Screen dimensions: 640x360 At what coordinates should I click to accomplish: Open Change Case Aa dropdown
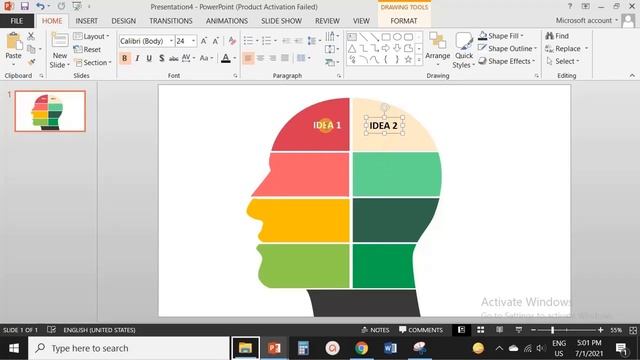207,58
